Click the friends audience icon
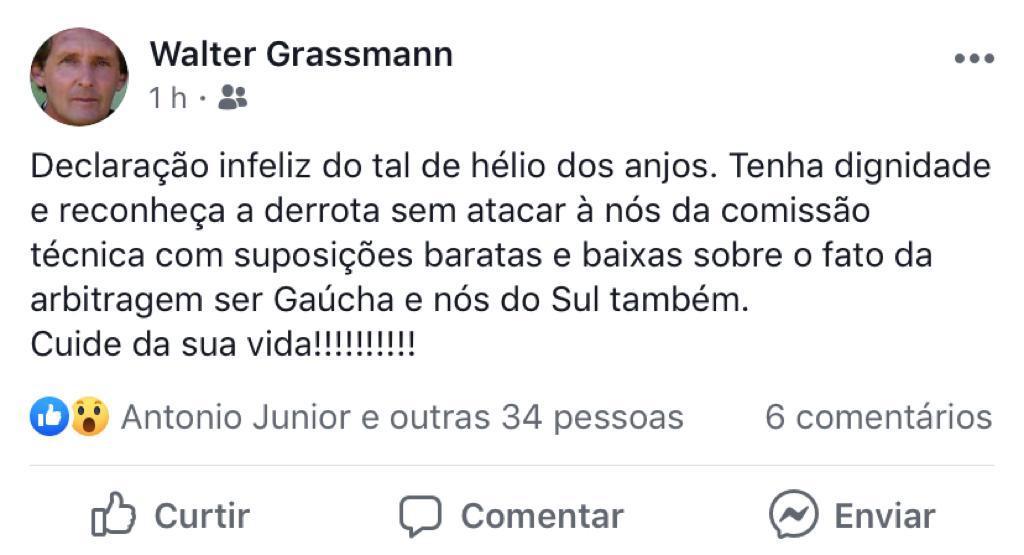This screenshot has height=555, width=1024. pos(232,97)
